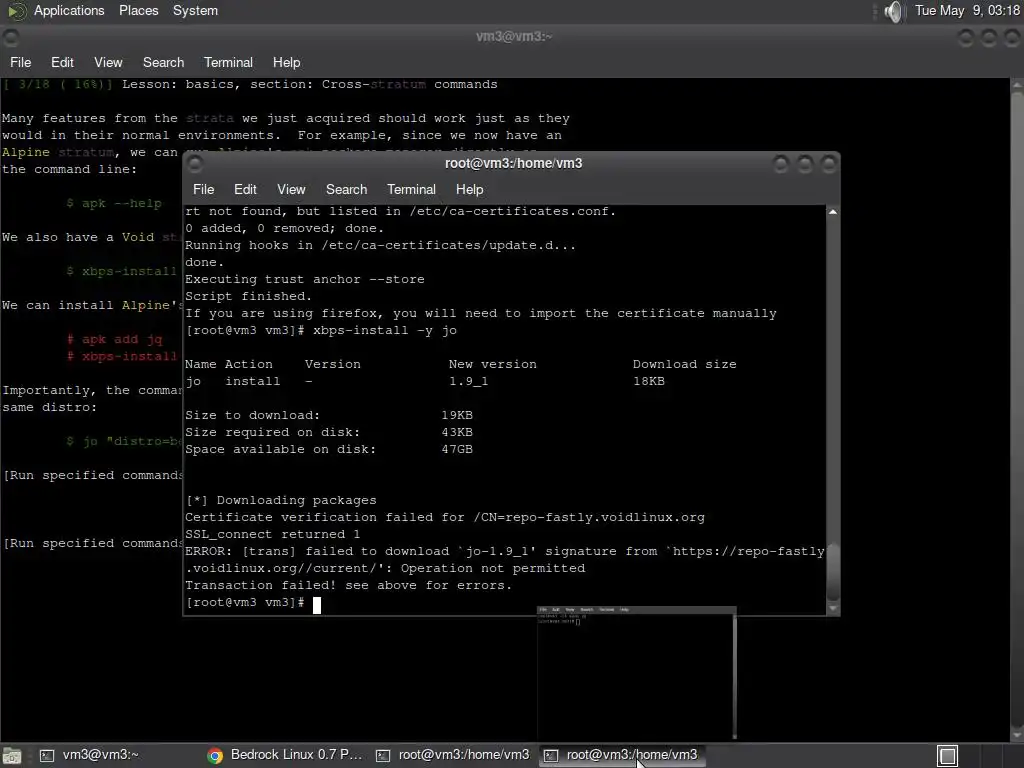
Task: Open Terminal menu in the vm3@vm3:~ terminal
Action: click(228, 63)
